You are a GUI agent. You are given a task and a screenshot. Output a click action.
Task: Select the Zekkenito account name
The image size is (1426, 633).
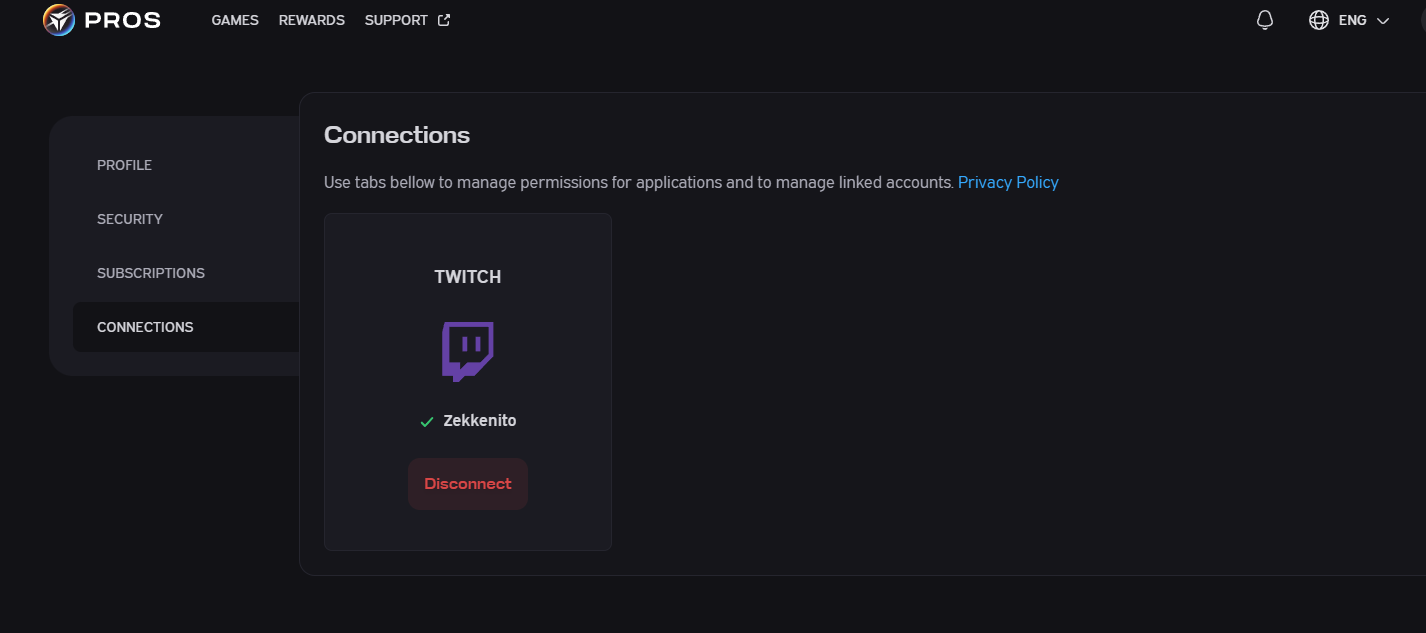point(480,420)
